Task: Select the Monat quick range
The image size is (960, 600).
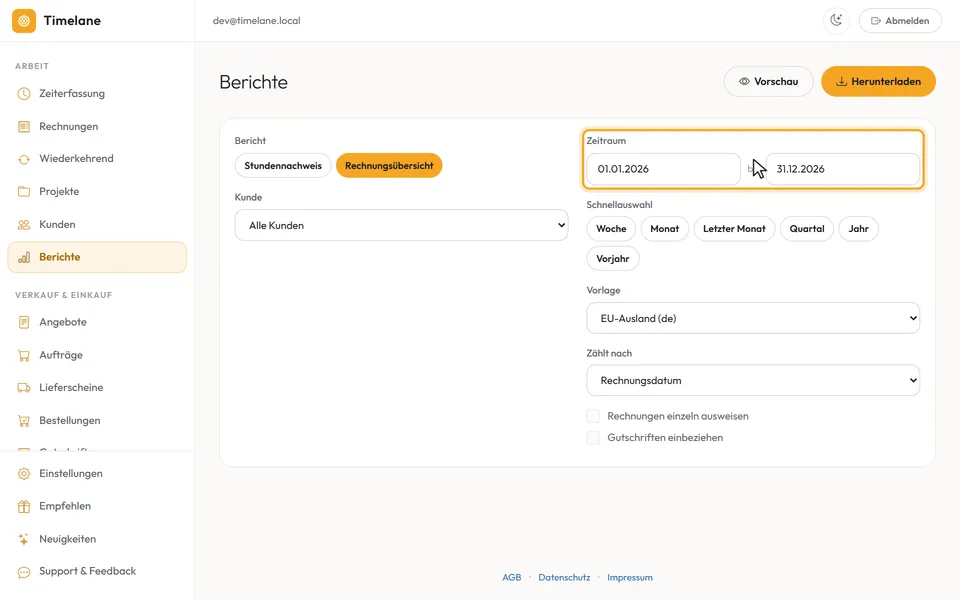Action: pyautogui.click(x=664, y=229)
